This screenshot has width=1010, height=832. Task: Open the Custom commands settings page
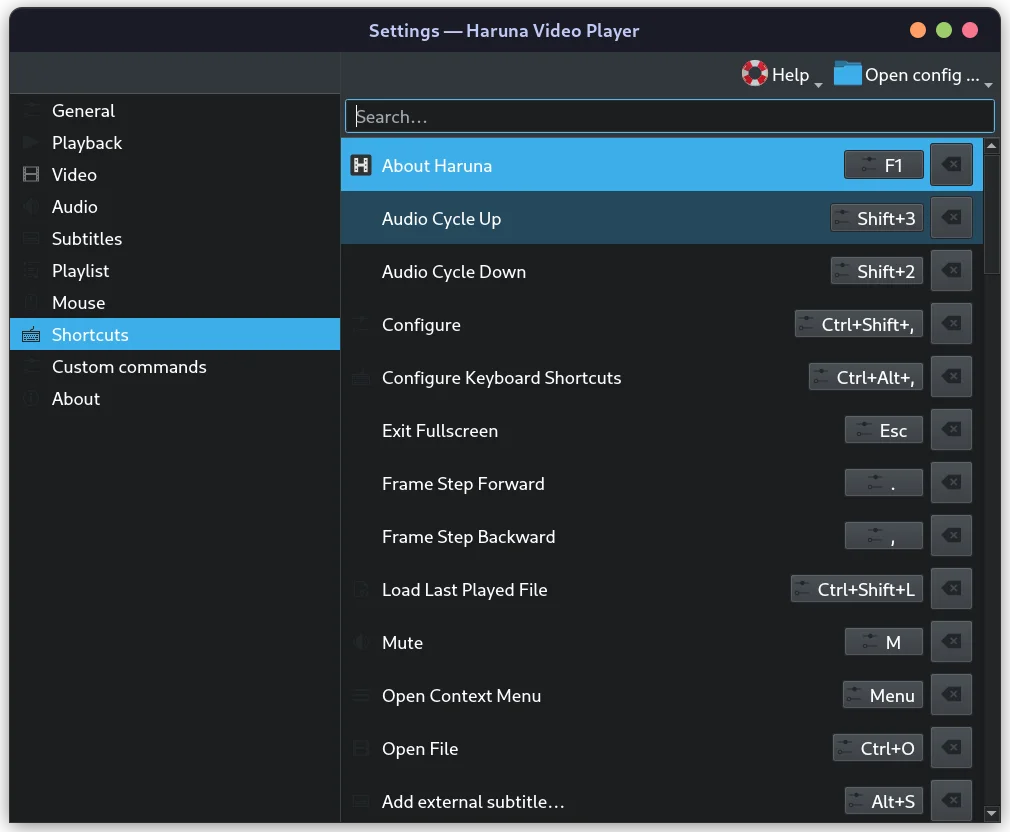pos(128,366)
